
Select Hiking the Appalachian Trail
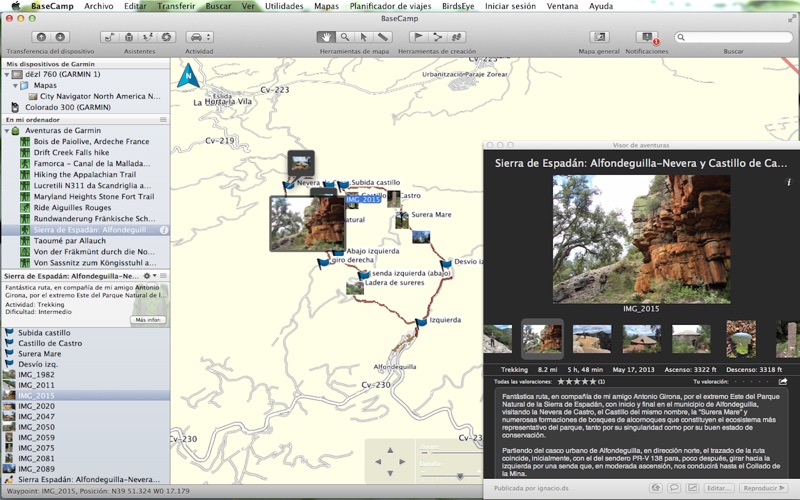(85, 174)
